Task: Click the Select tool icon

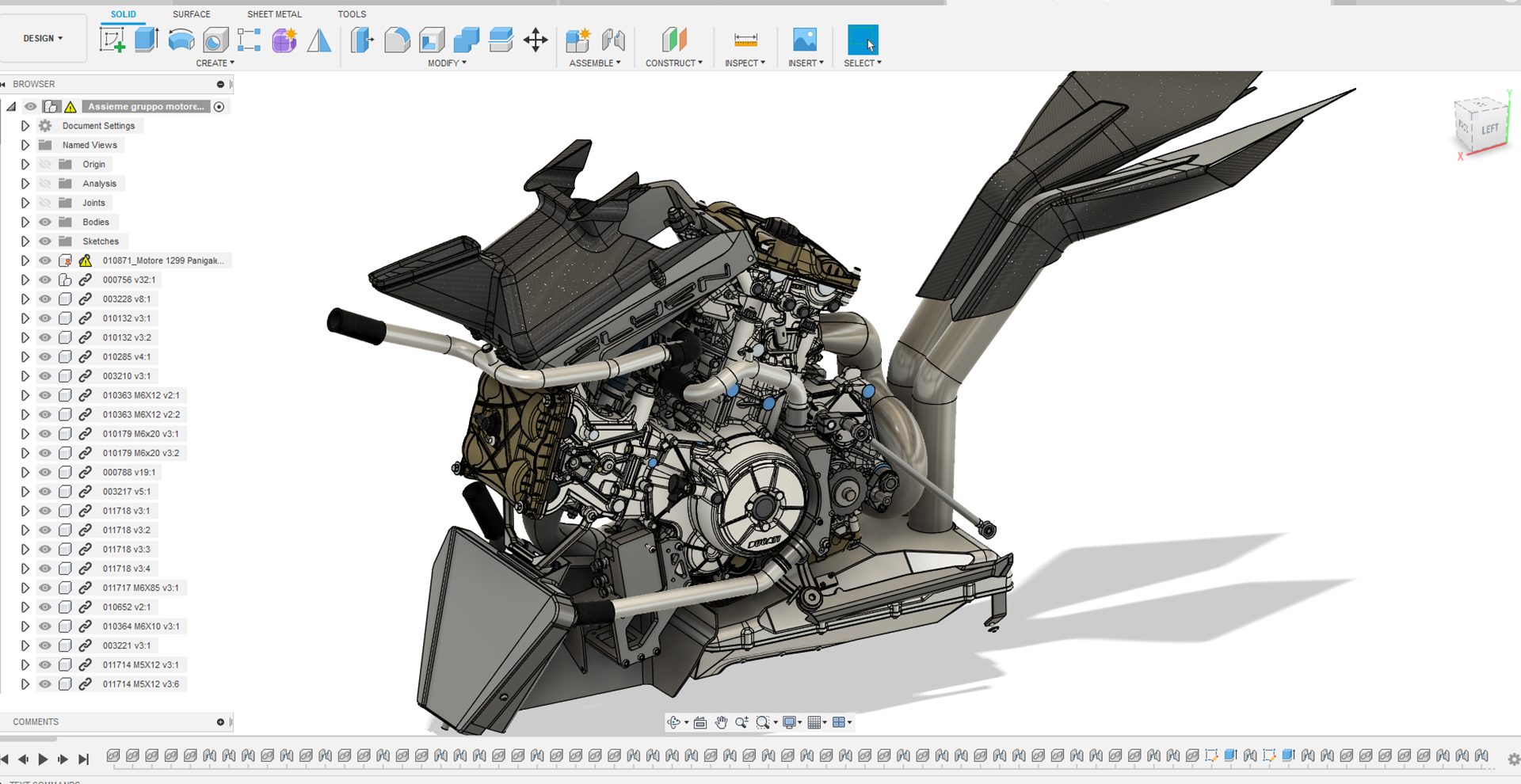Action: [x=863, y=40]
